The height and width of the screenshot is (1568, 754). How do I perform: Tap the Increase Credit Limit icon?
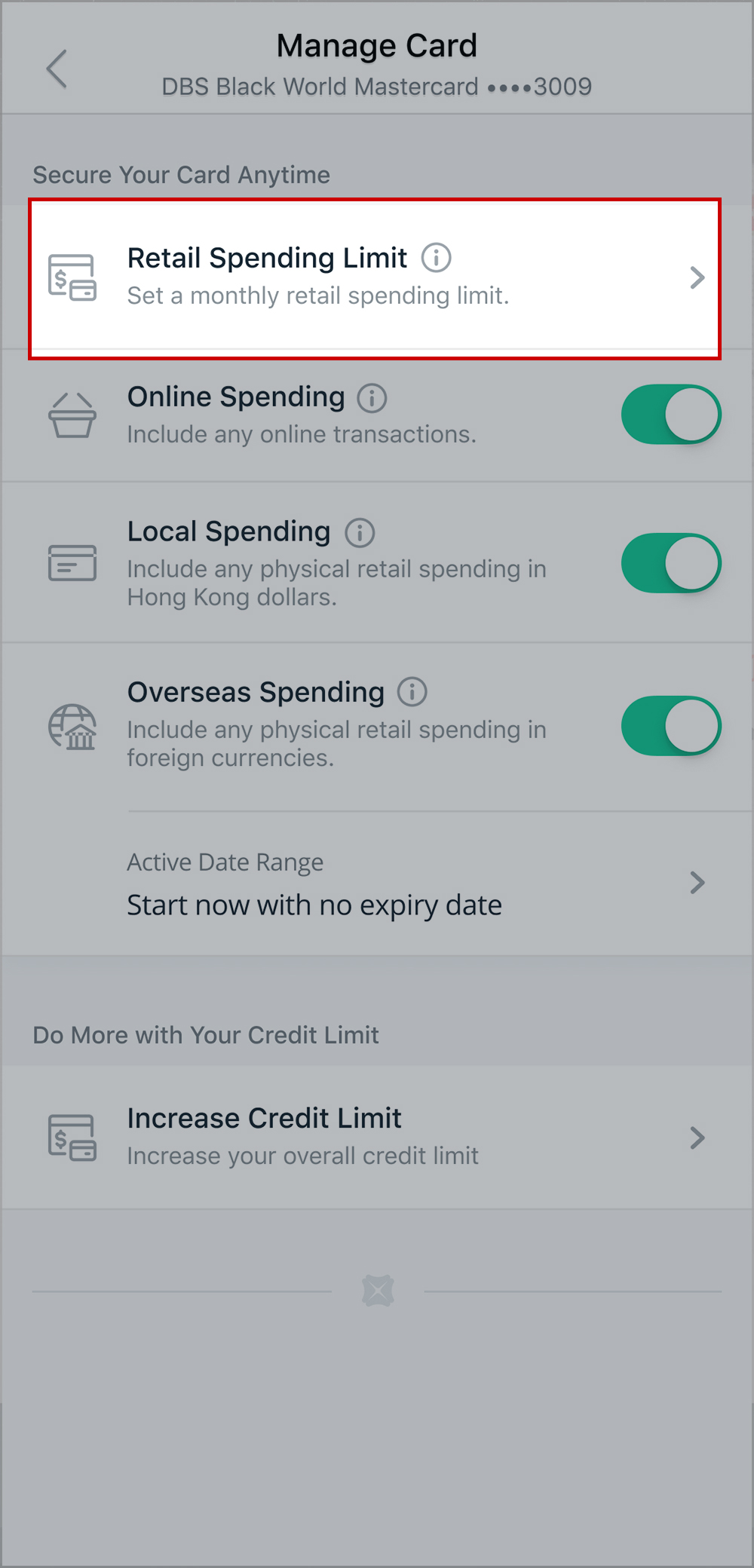(72, 1138)
